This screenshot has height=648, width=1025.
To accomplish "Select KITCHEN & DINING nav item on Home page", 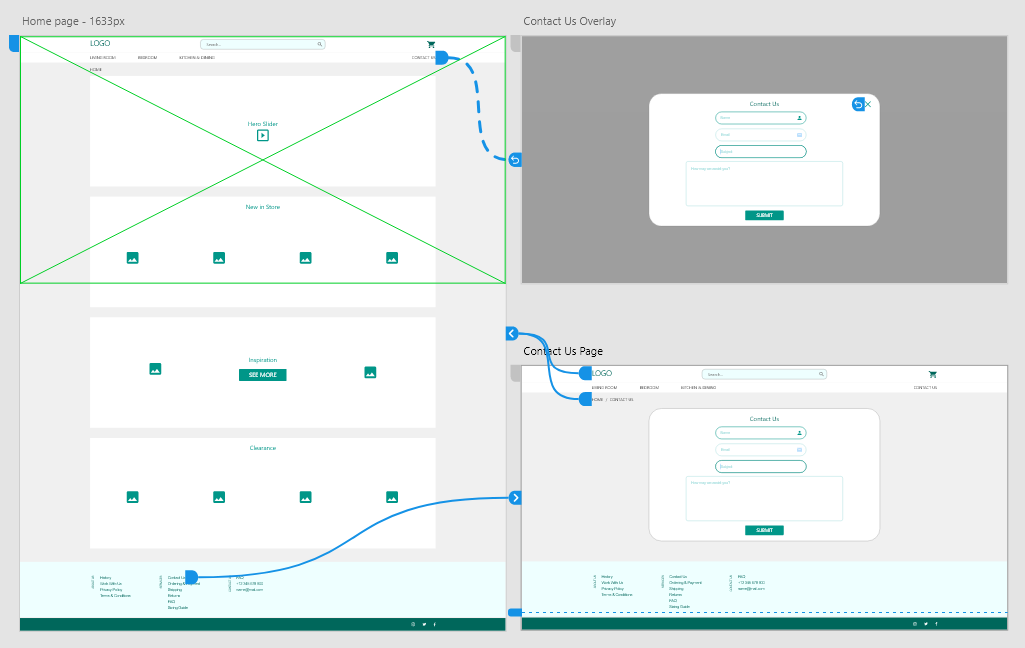I will click(x=197, y=58).
